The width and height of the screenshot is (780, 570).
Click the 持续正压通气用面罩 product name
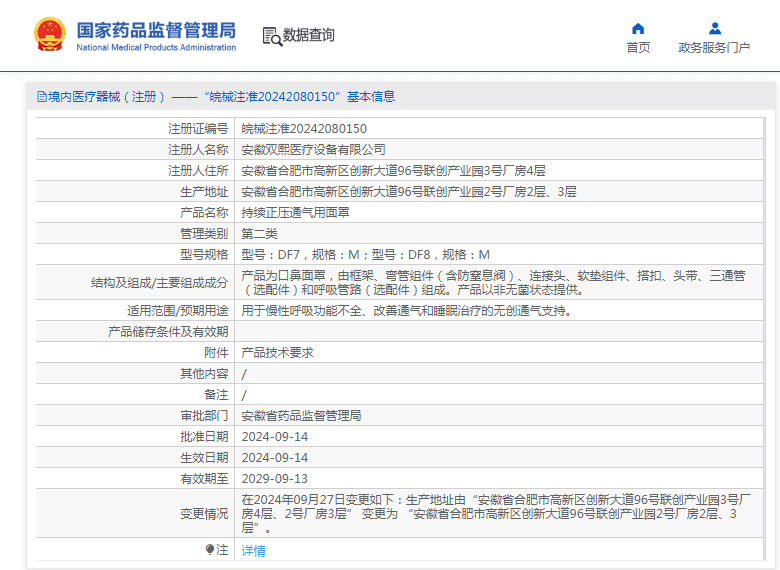295,213
